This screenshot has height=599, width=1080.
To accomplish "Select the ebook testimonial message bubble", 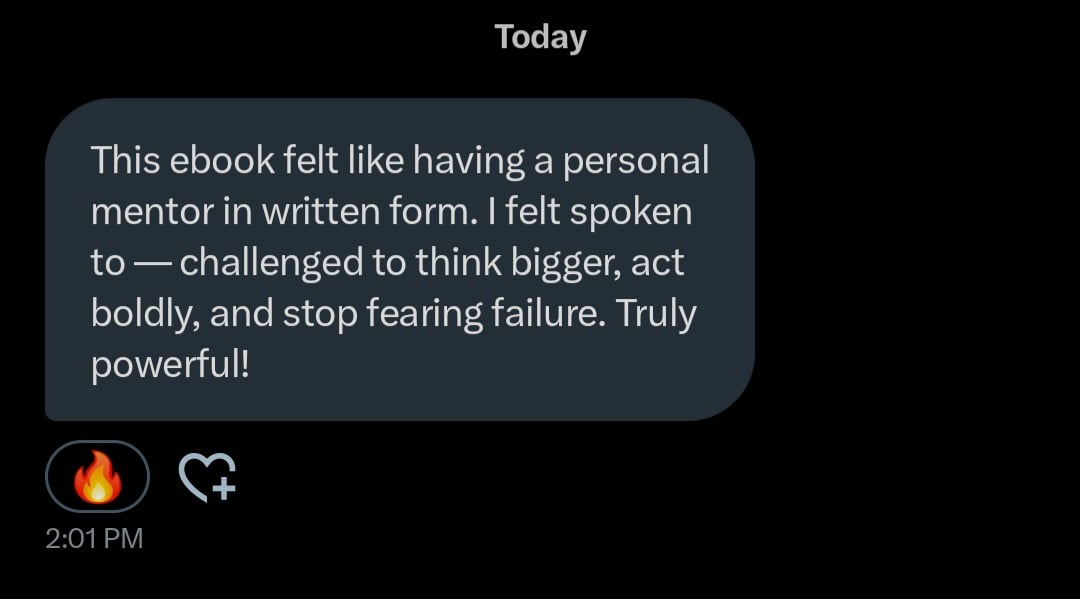I will [x=400, y=259].
